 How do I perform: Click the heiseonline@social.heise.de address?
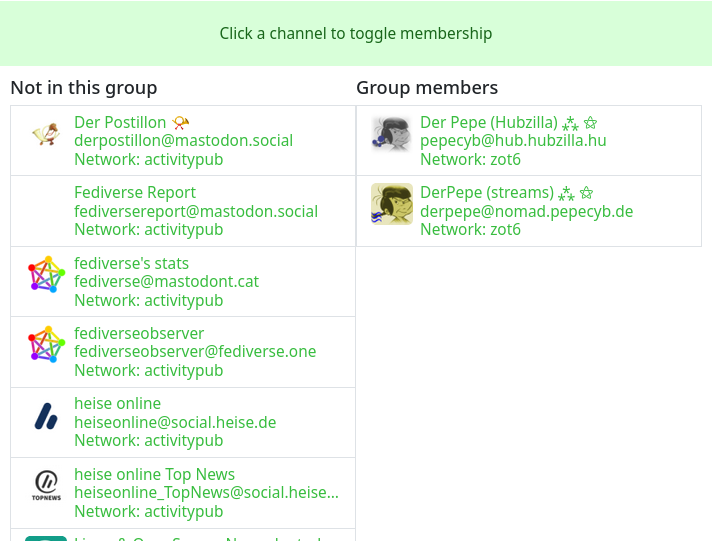pos(175,423)
